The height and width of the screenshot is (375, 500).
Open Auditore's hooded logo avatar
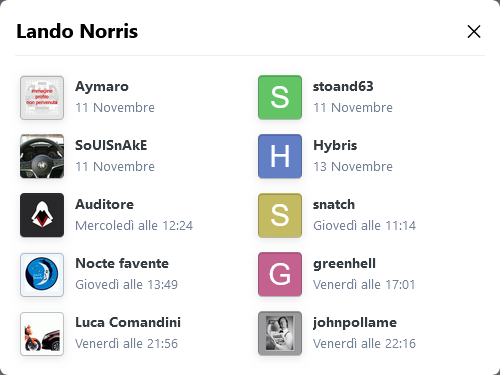pos(42,215)
